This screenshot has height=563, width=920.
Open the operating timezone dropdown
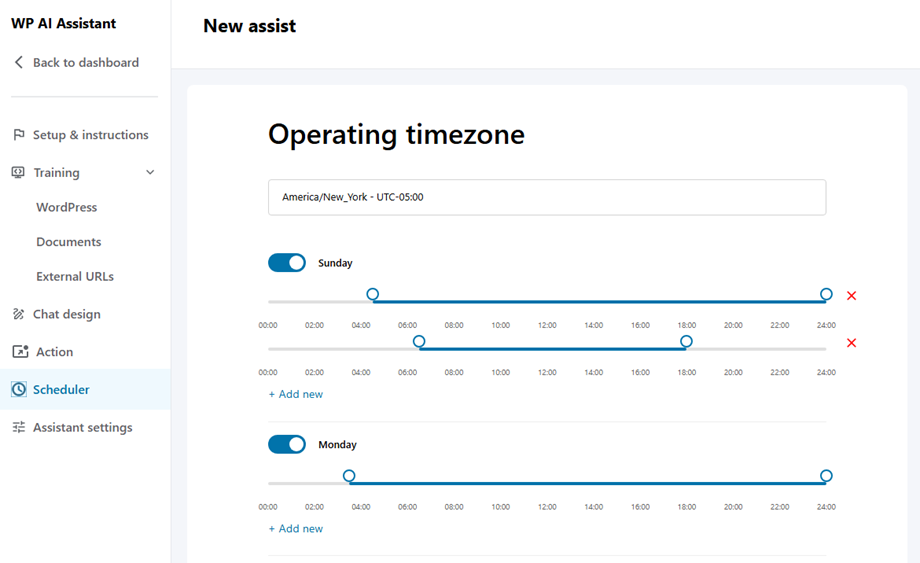[547, 197]
